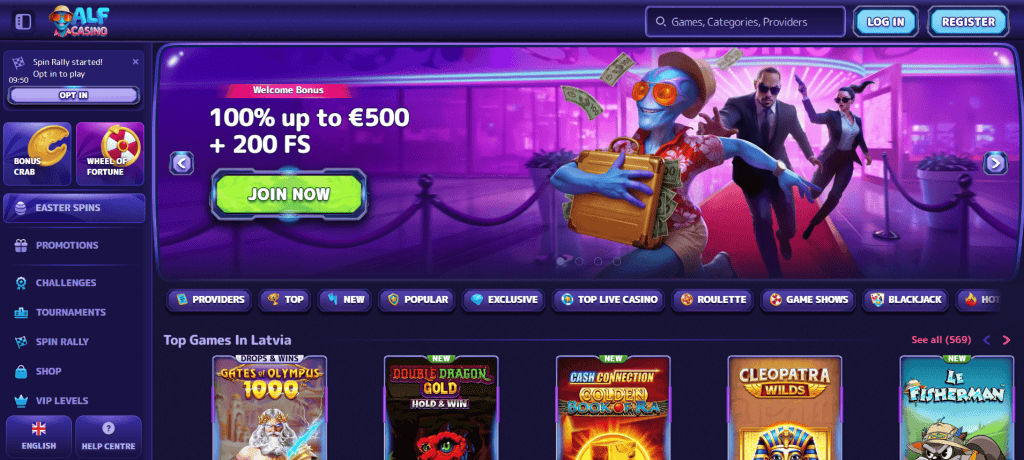Open the Wheel of Fortune tile
This screenshot has width=1024, height=460.
pyautogui.click(x=110, y=154)
